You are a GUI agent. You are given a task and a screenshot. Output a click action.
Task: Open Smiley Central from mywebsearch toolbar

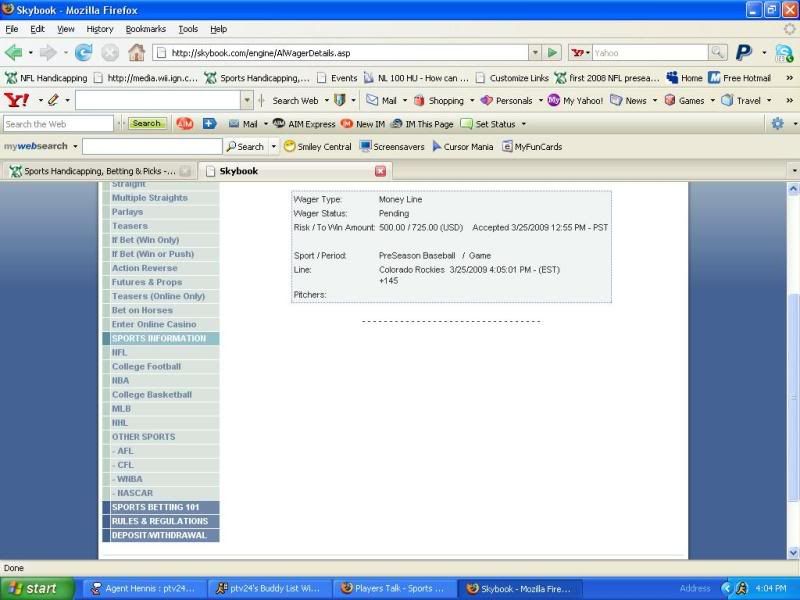pyautogui.click(x=318, y=146)
